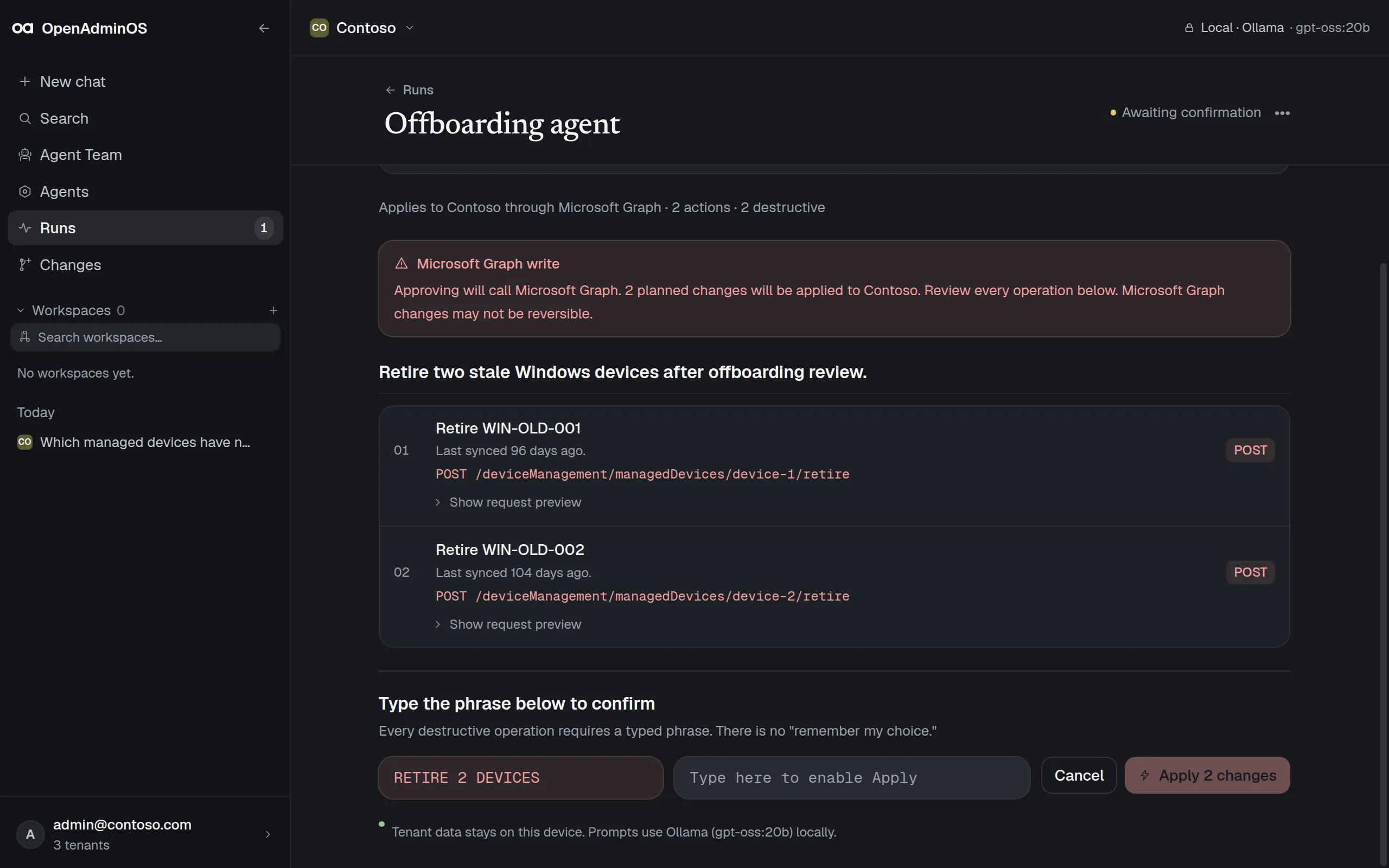The width and height of the screenshot is (1389, 868).
Task: Click the Changes branch icon
Action: 24,265
